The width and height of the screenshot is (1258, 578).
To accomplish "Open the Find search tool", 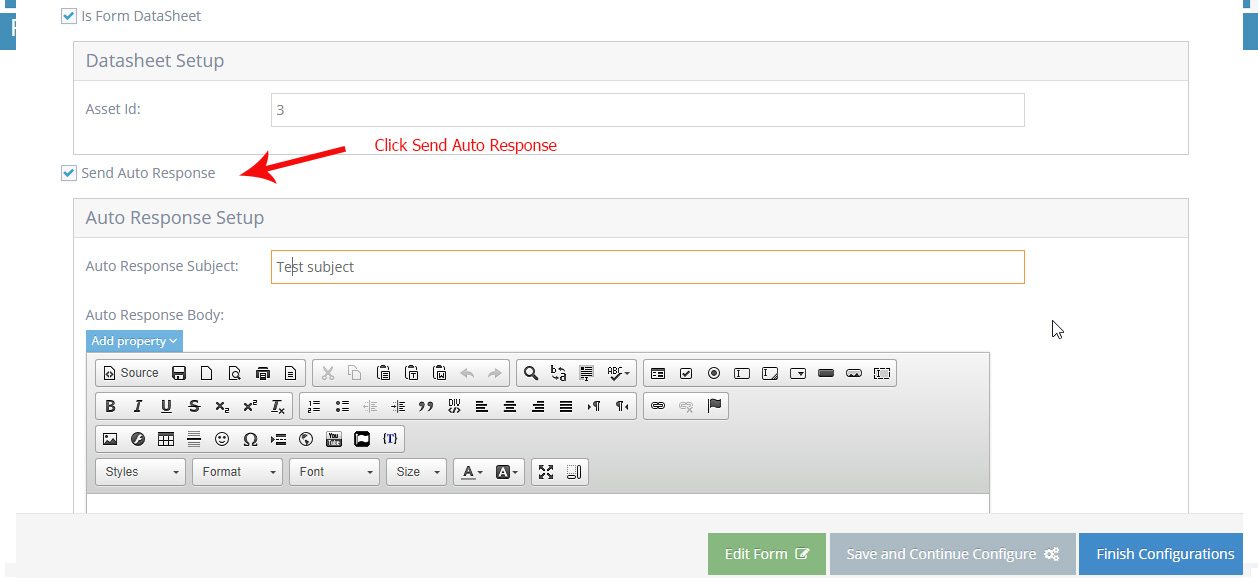I will click(x=531, y=373).
